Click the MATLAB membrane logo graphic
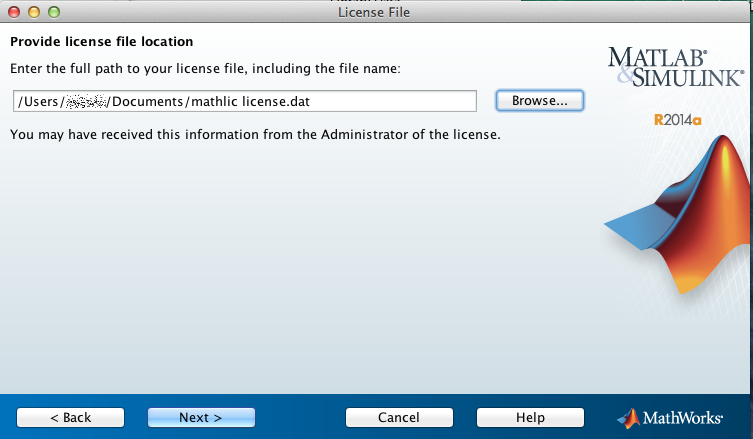The width and height of the screenshot is (753, 439). coord(678,215)
